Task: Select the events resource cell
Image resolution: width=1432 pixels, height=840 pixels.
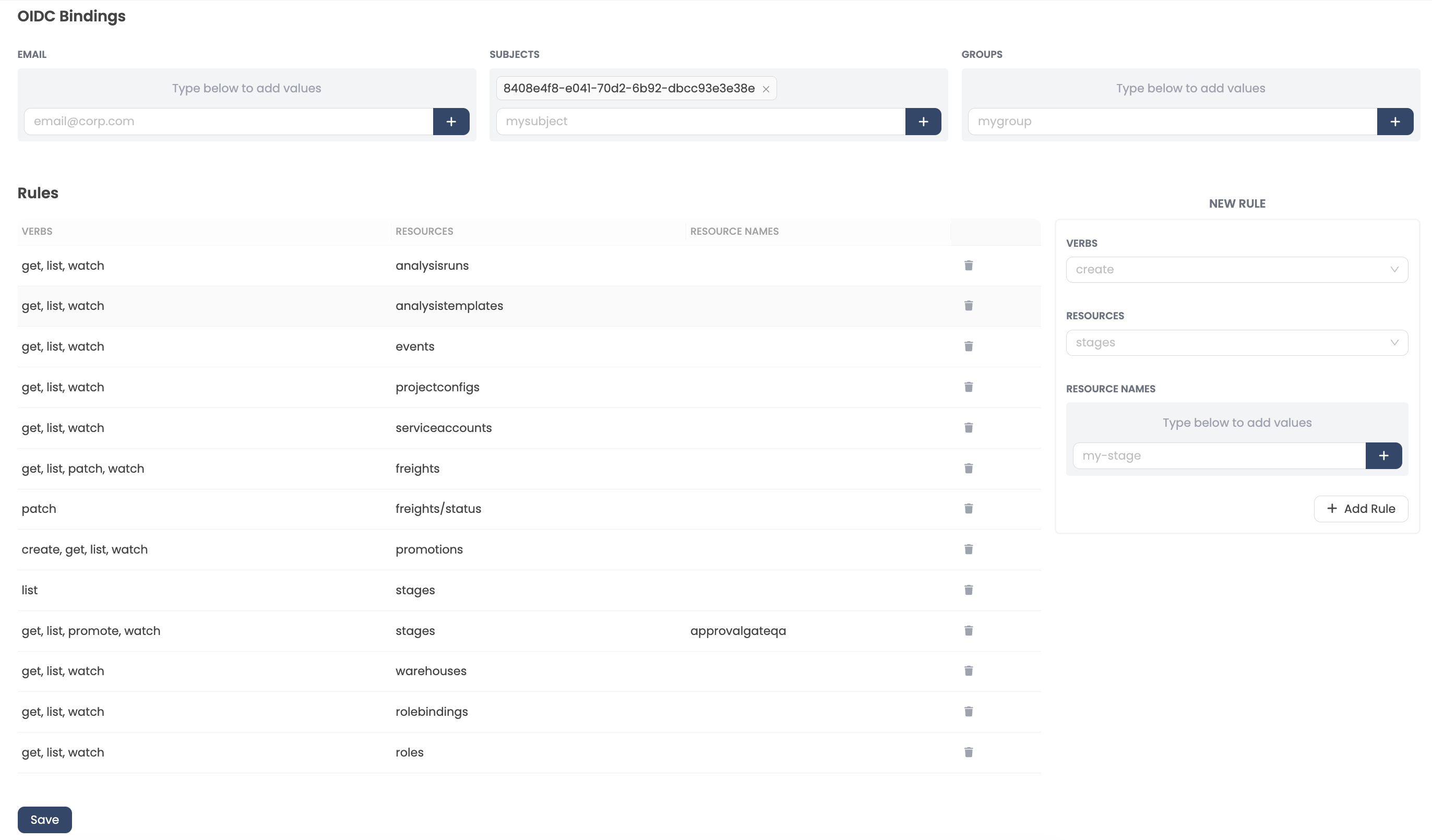Action: (x=415, y=346)
